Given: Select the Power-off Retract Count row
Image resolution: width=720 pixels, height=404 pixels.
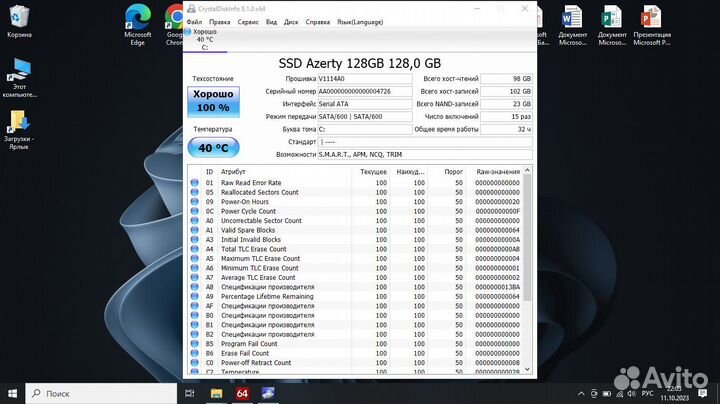Looking at the screenshot, I should tap(355, 363).
